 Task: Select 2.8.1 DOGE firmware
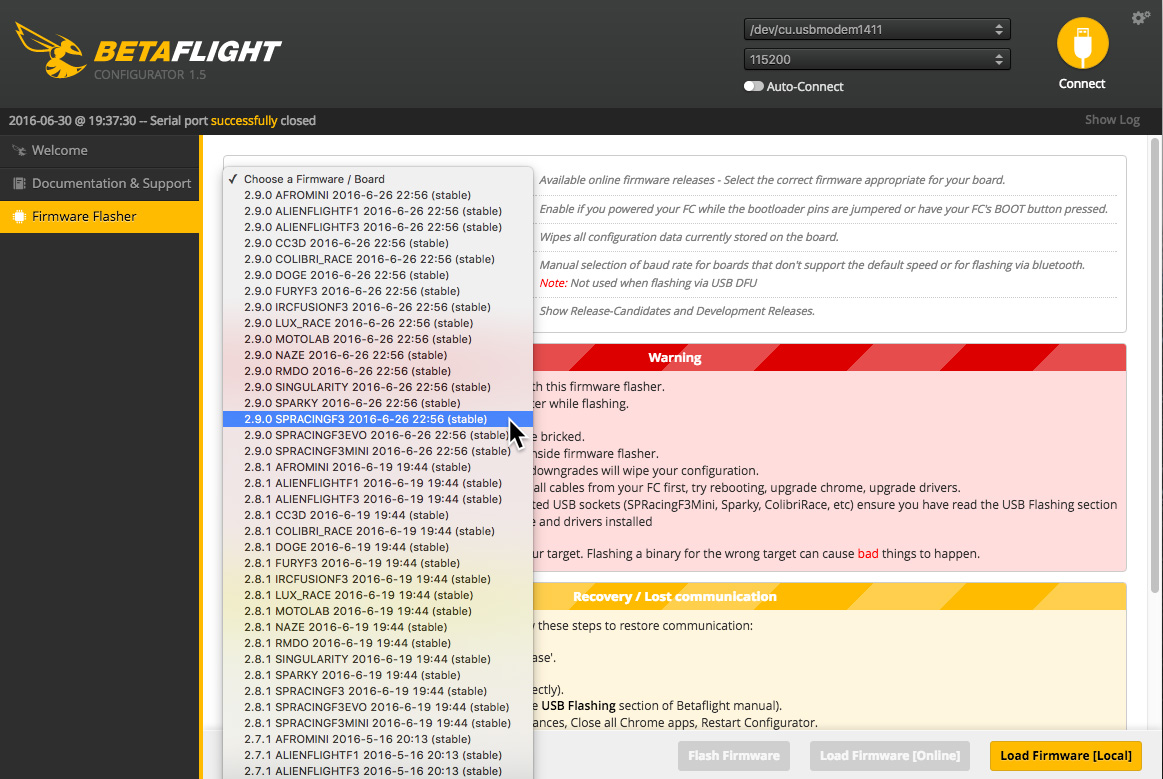click(x=378, y=548)
